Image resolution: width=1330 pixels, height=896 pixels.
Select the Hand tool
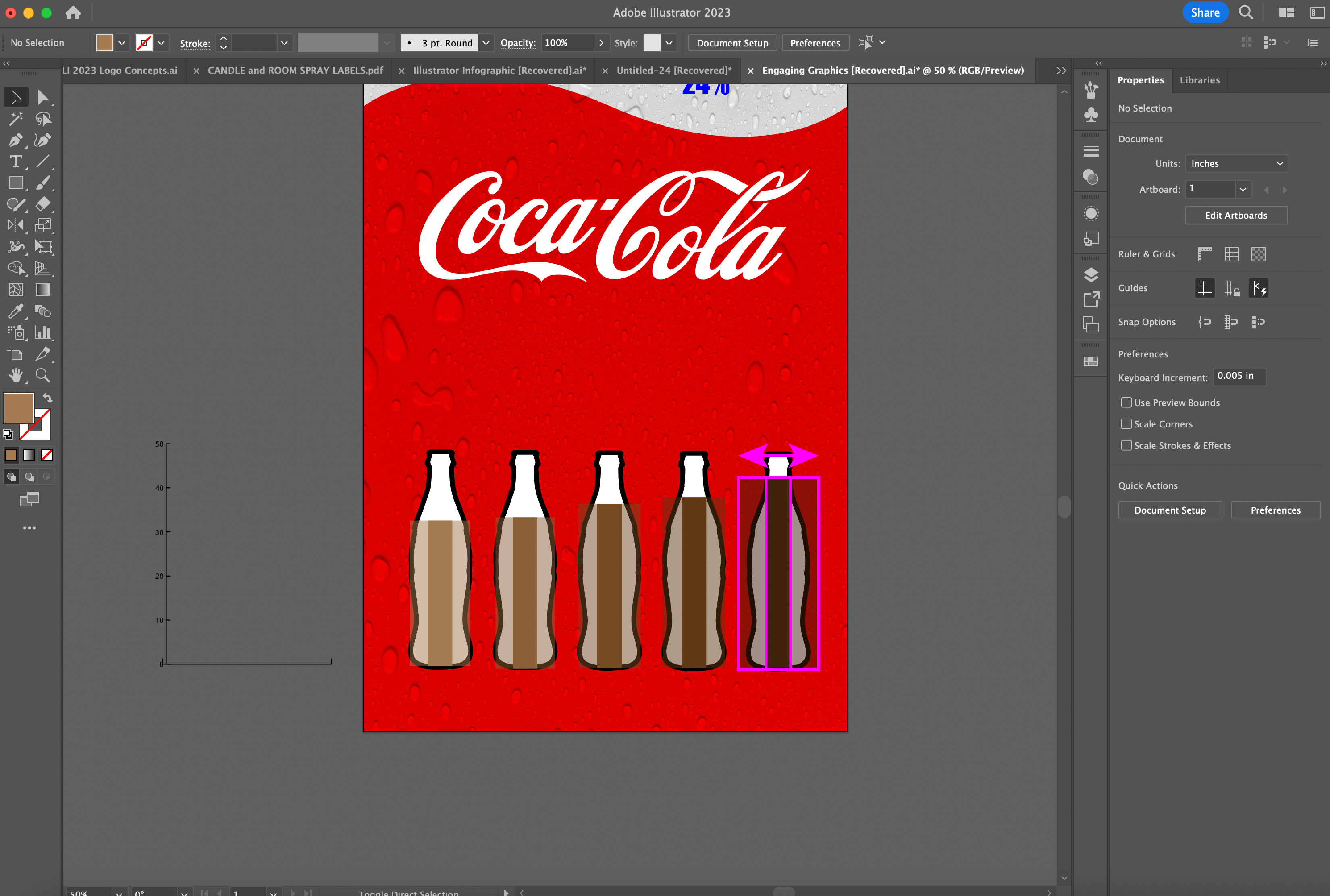(x=15, y=375)
